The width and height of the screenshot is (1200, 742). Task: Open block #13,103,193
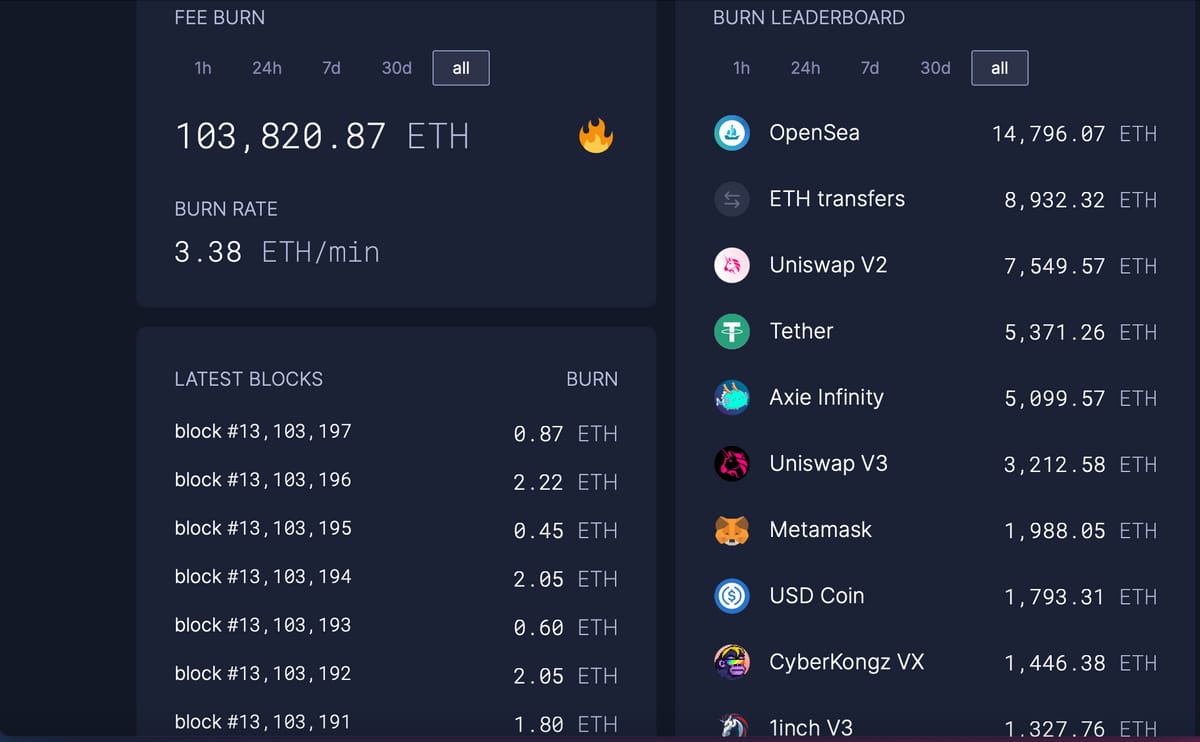[263, 625]
